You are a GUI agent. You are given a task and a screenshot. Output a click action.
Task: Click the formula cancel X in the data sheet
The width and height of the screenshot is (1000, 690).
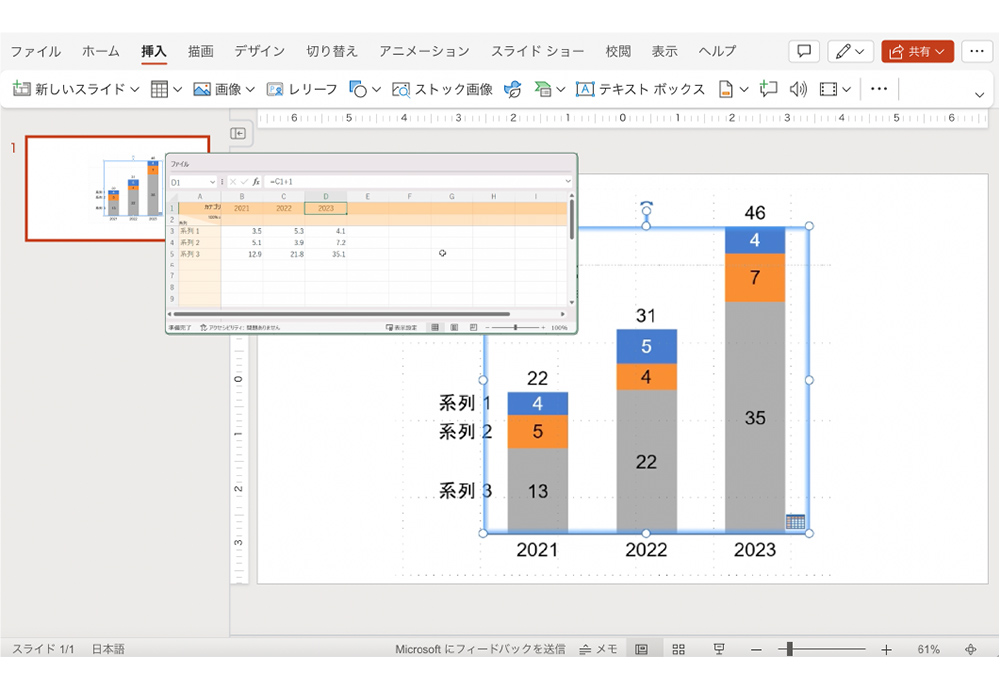[x=233, y=182]
